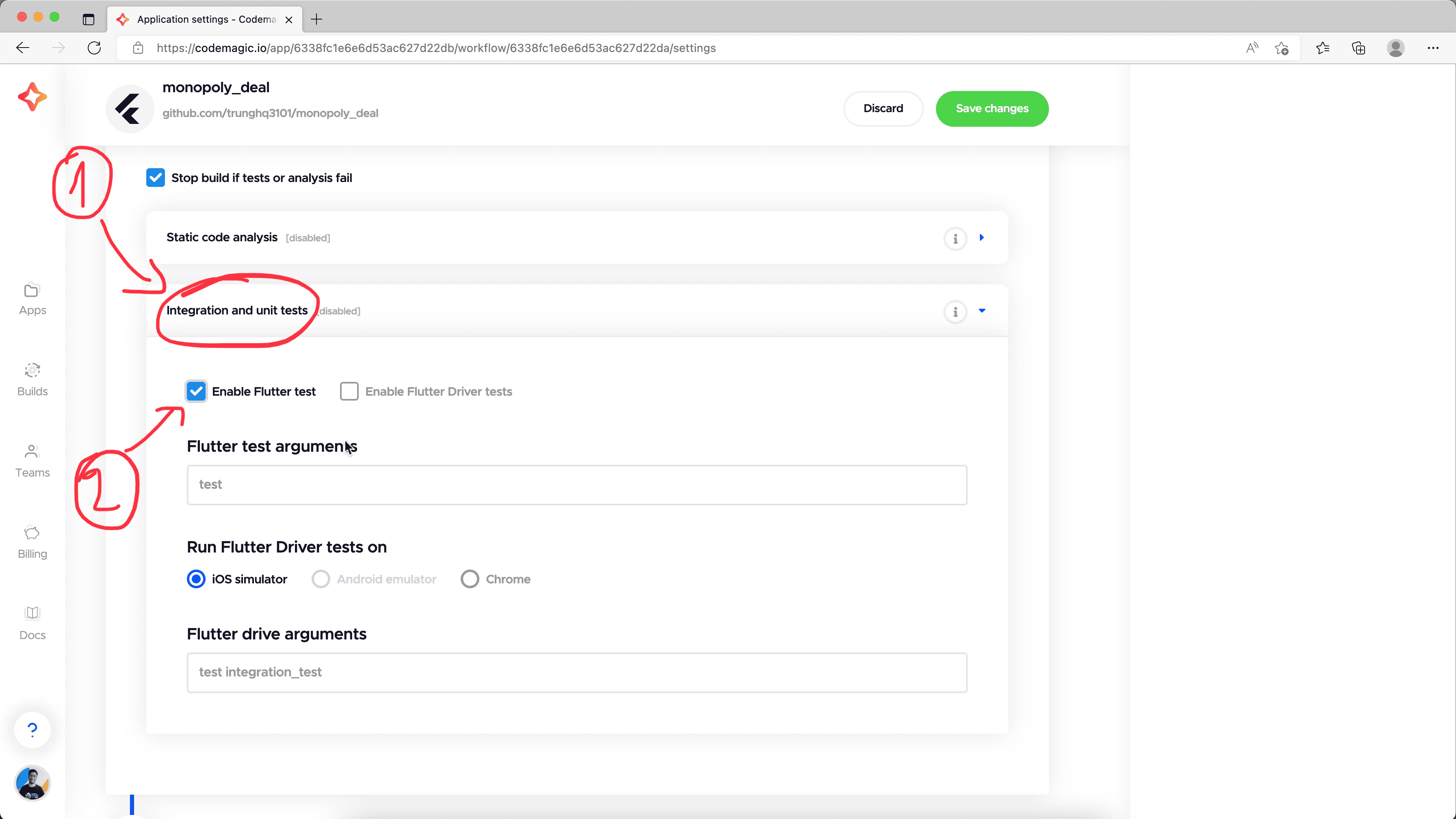Check Enable Flutter Driver tests
Image resolution: width=1456 pixels, height=819 pixels.
(349, 391)
